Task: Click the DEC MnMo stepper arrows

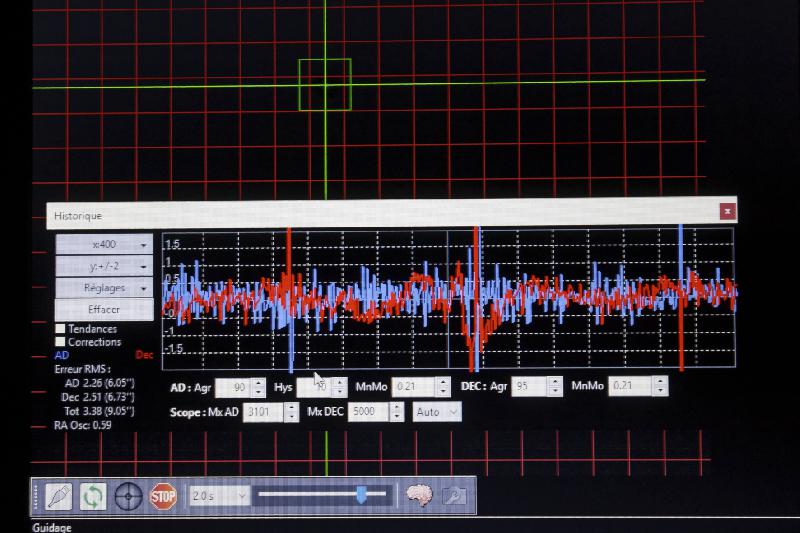Action: (660, 386)
